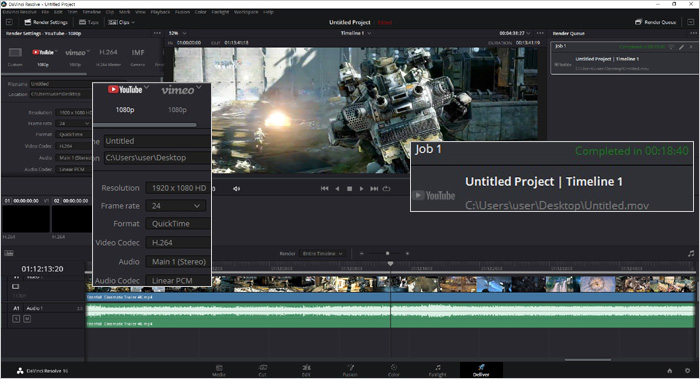Open the Render Entire Timeline dropdown
The height and width of the screenshot is (379, 700).
pos(321,254)
